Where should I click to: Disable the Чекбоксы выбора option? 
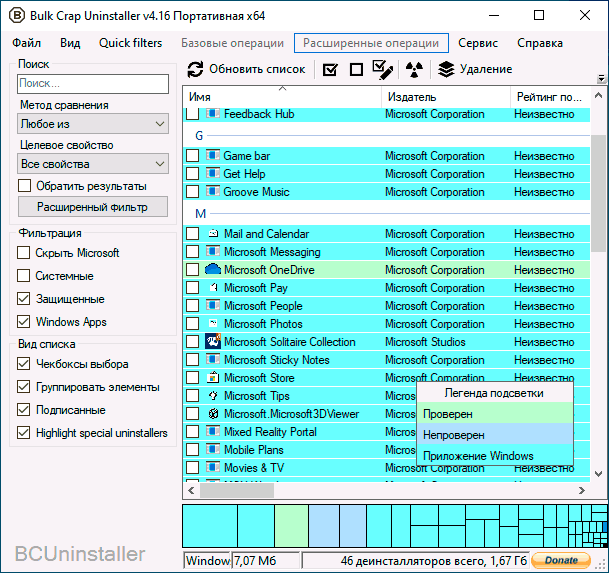coord(24,364)
